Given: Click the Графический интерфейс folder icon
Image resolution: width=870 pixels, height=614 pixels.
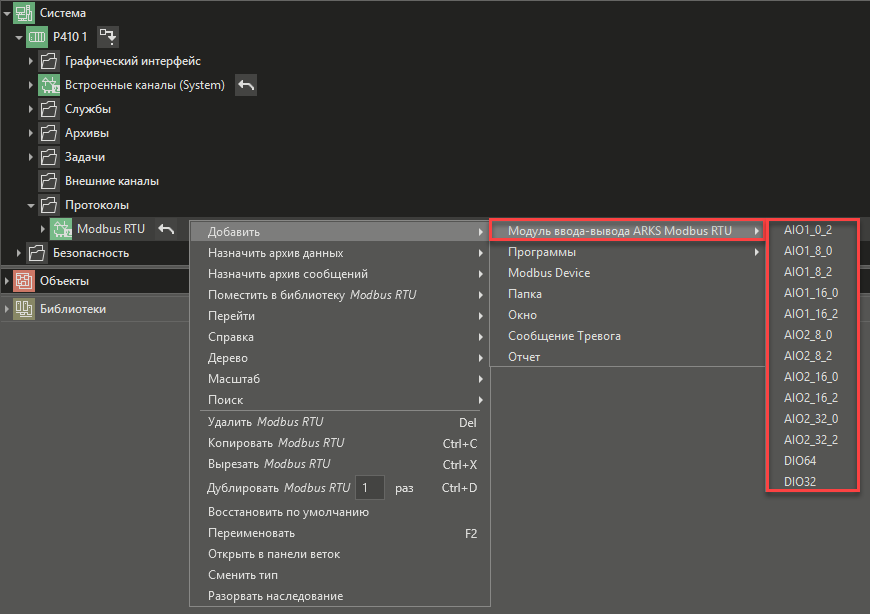Looking at the screenshot, I should (x=49, y=60).
